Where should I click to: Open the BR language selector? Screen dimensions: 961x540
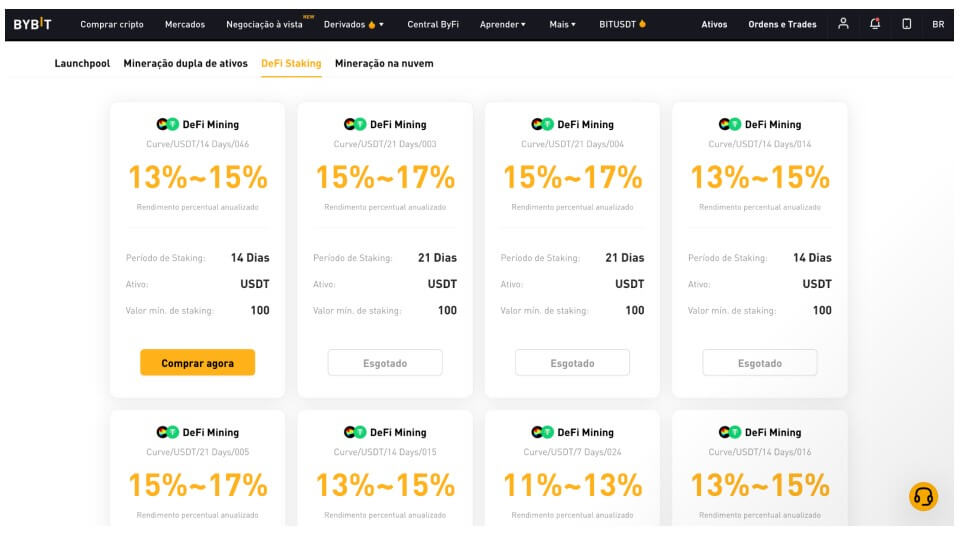(x=938, y=25)
